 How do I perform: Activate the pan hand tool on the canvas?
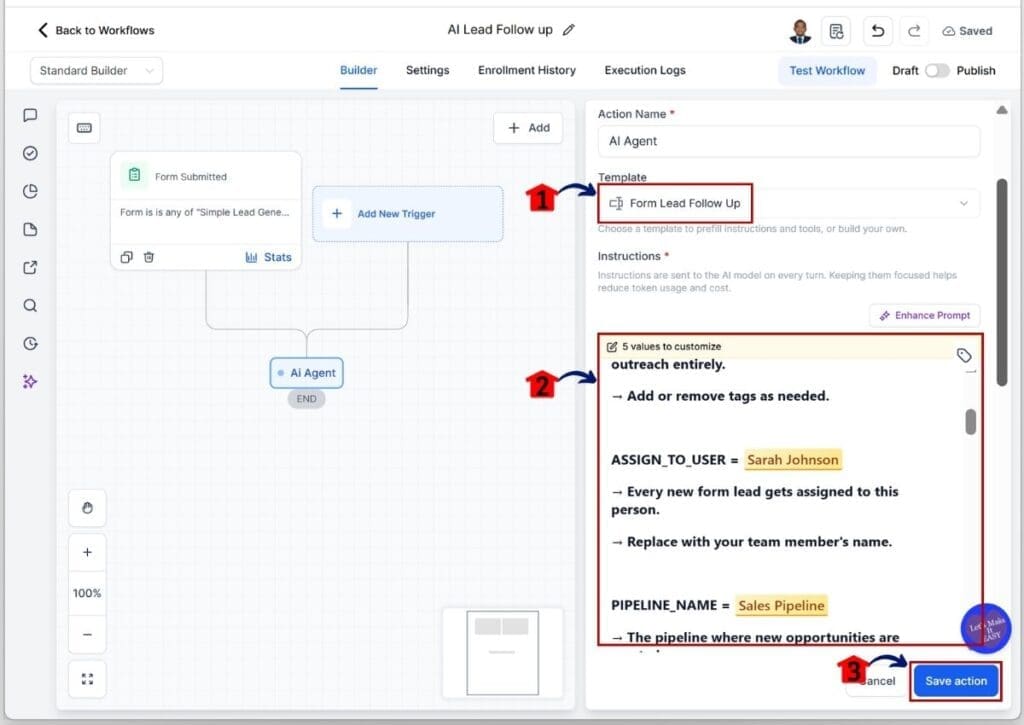(87, 508)
